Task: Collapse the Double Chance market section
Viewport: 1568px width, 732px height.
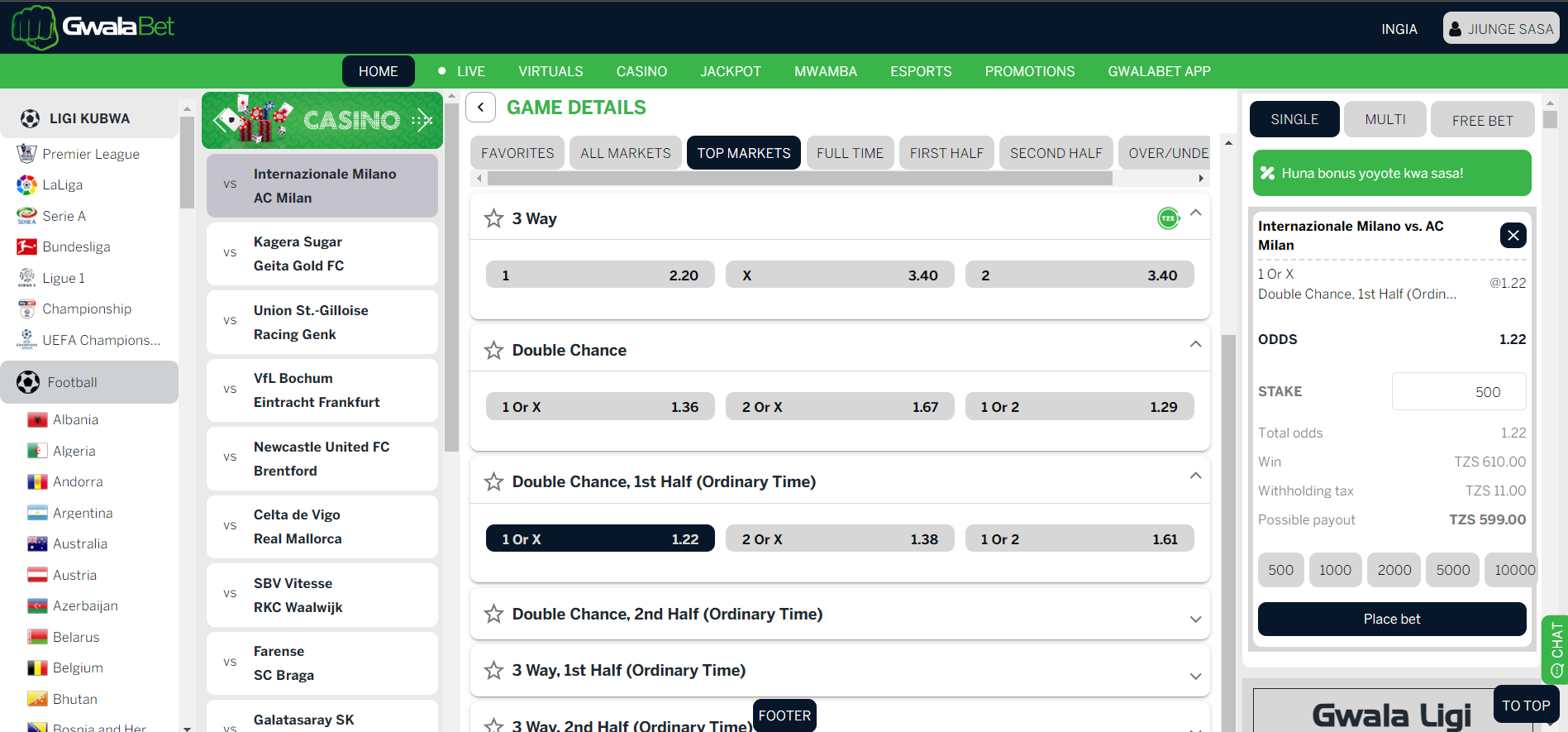Action: 1195,344
